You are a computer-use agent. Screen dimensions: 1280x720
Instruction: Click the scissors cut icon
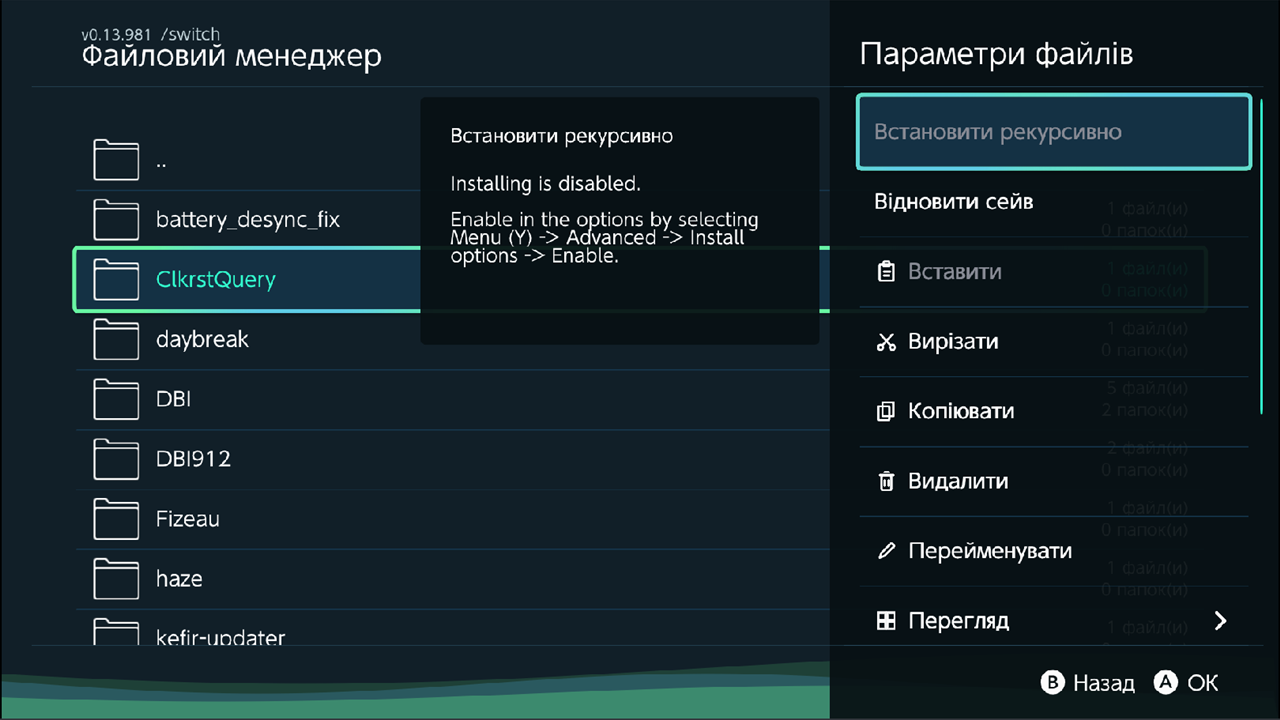pyautogui.click(x=885, y=342)
